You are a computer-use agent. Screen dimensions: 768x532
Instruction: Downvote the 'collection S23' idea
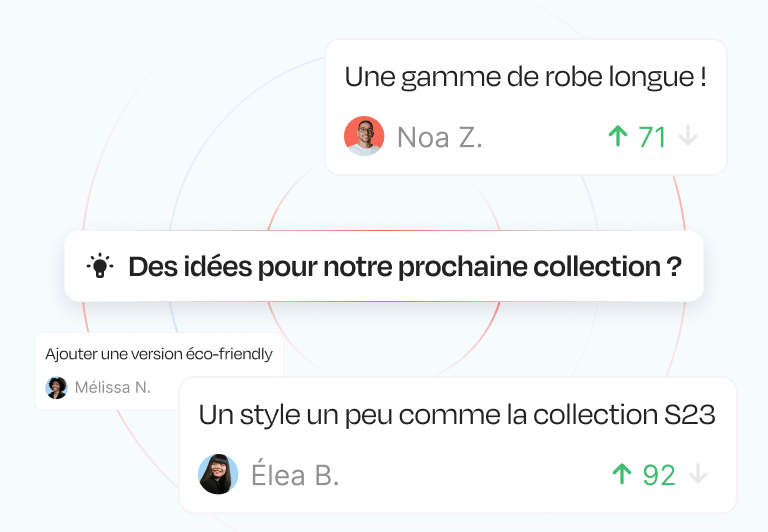pos(698,474)
